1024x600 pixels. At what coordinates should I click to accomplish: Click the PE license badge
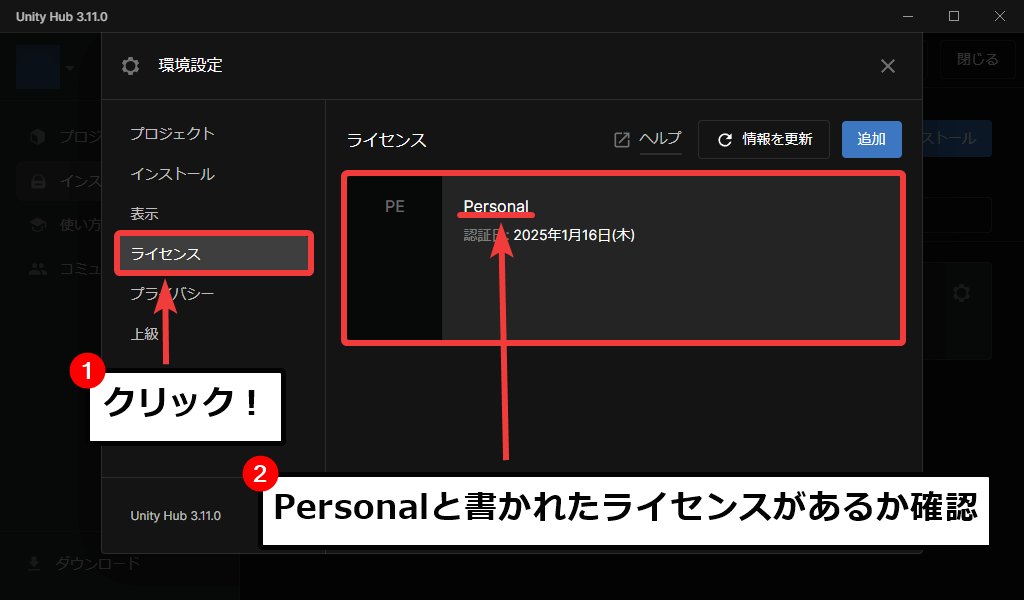pyautogui.click(x=394, y=206)
